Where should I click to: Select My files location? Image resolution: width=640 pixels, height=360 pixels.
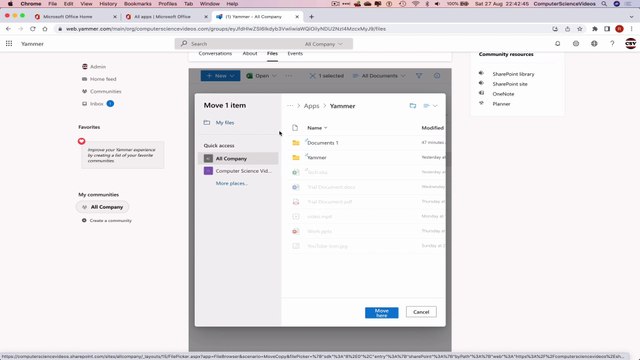click(225, 122)
